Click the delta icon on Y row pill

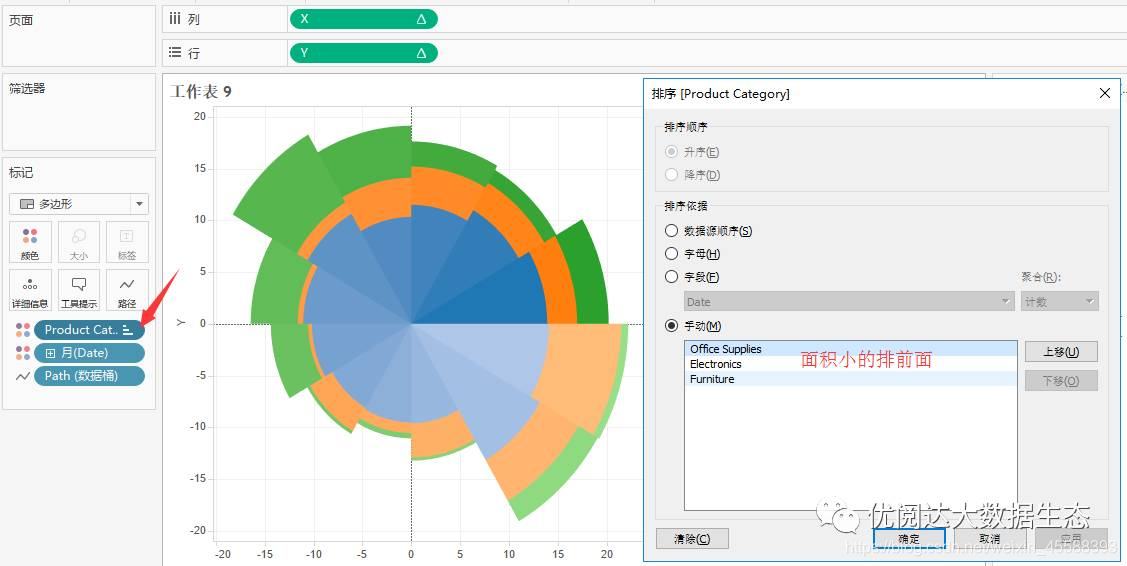421,53
